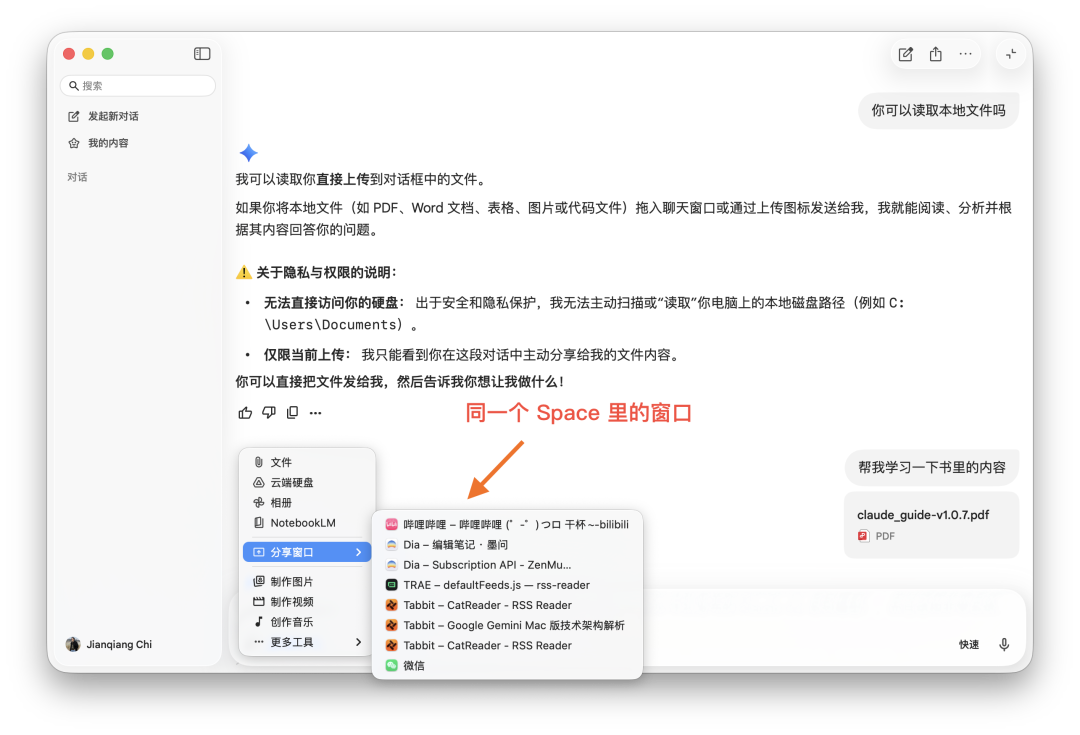Screen dimensions: 1080x735
Task: Click the microphone voice input icon
Action: coord(1004,644)
